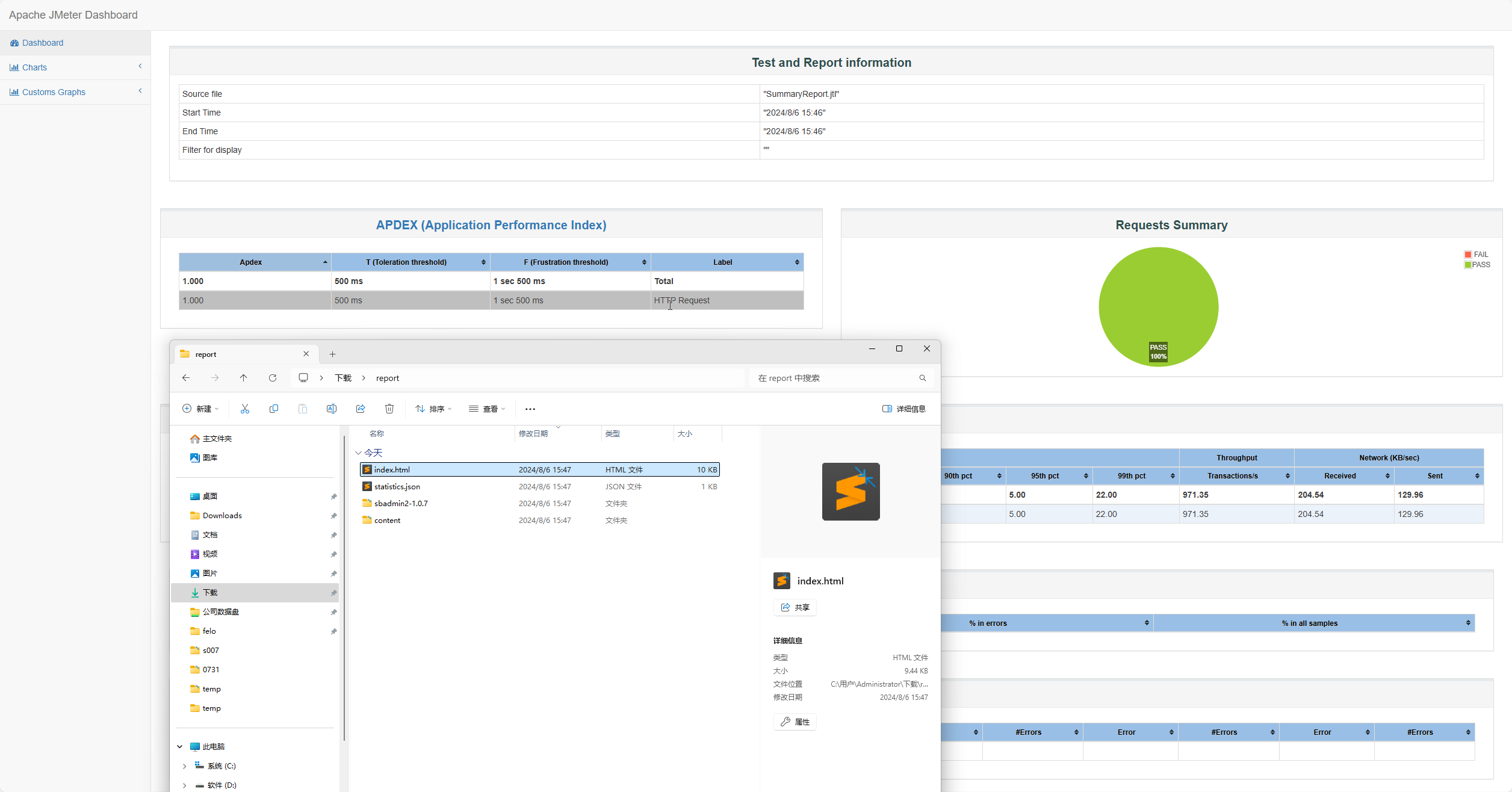Screen dimensions: 1512x792
Task: Click the red FAIL legend swatch
Action: [x=1468, y=255]
